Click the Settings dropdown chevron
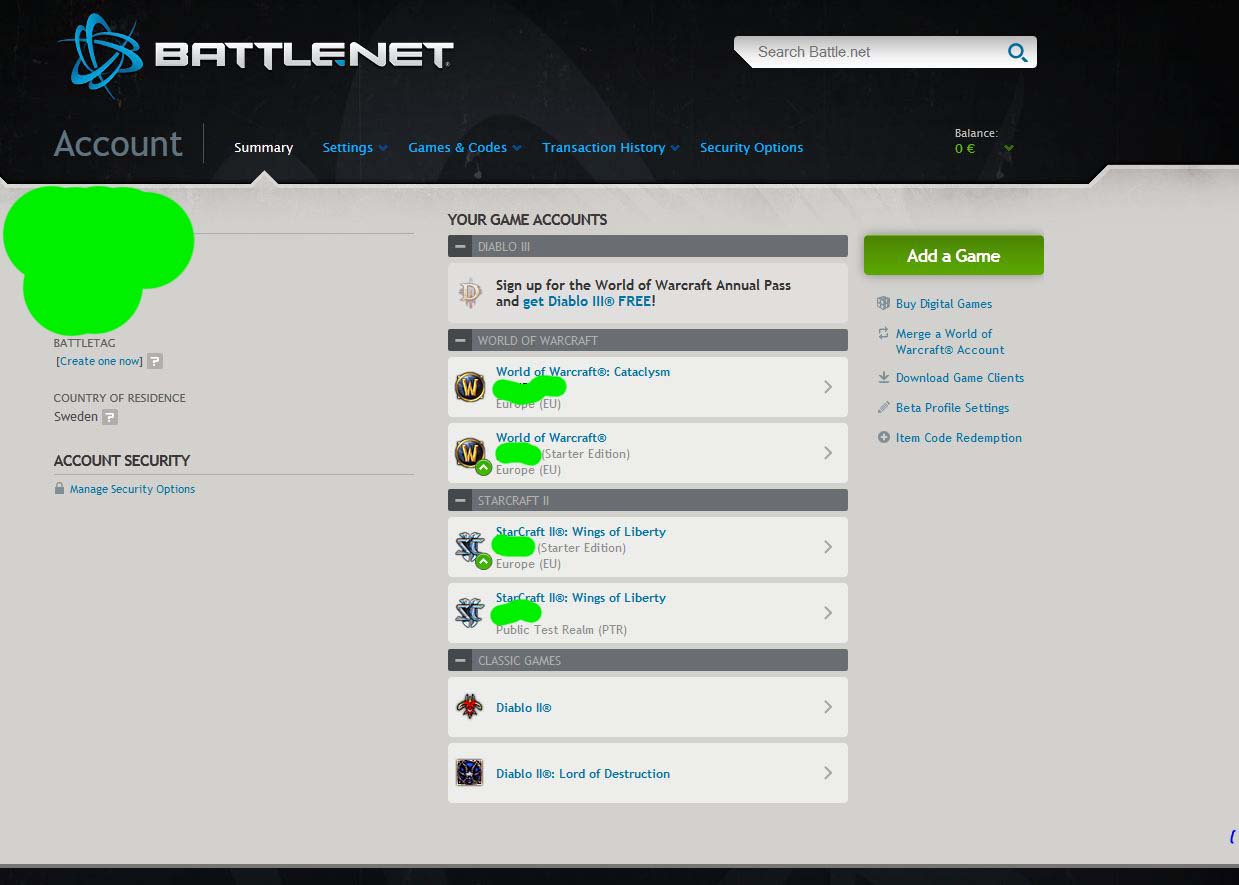 (382, 149)
